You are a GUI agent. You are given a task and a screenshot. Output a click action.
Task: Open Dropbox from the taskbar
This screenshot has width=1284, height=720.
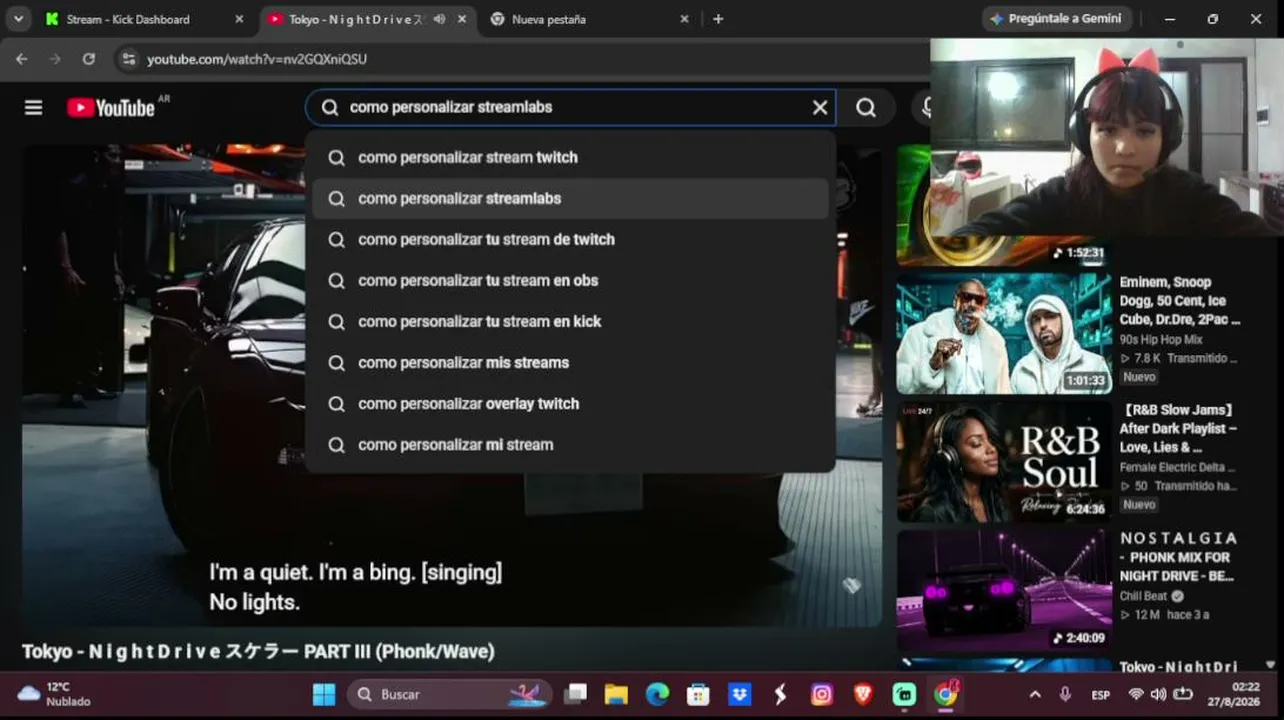pyautogui.click(x=739, y=694)
